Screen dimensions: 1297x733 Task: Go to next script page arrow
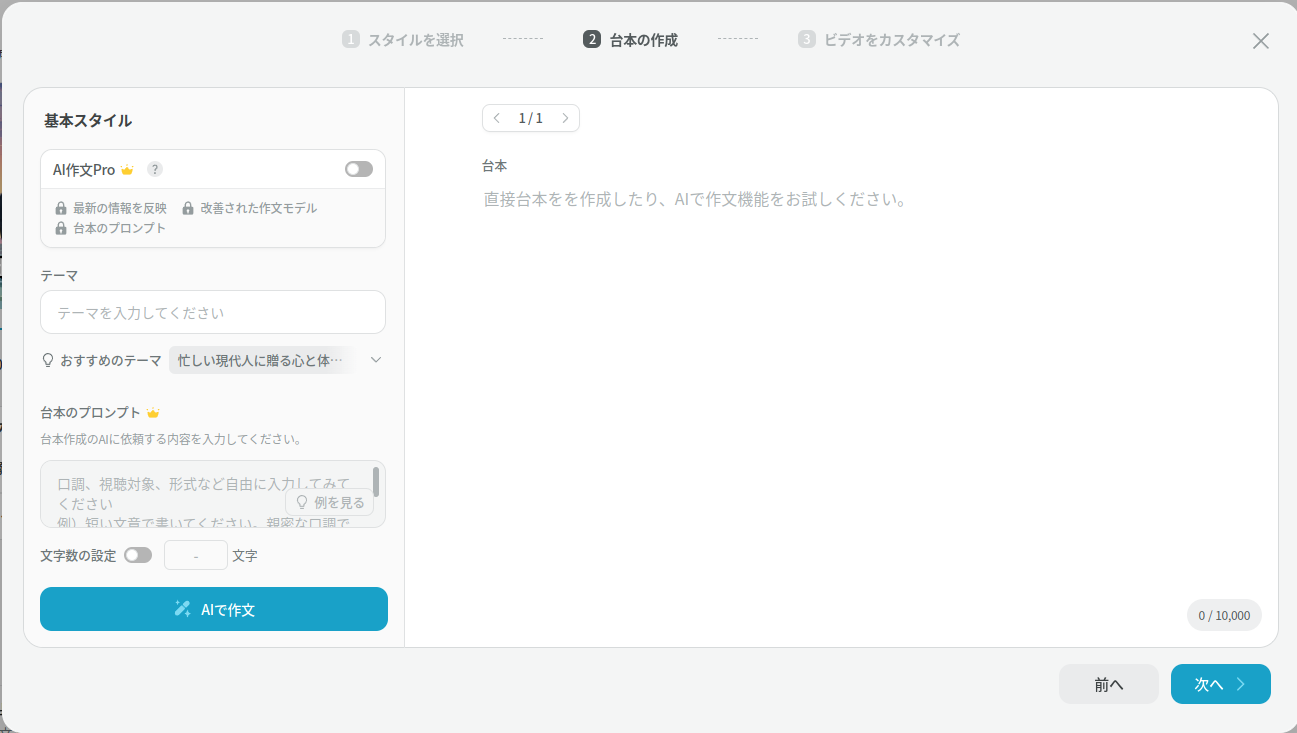coord(565,118)
